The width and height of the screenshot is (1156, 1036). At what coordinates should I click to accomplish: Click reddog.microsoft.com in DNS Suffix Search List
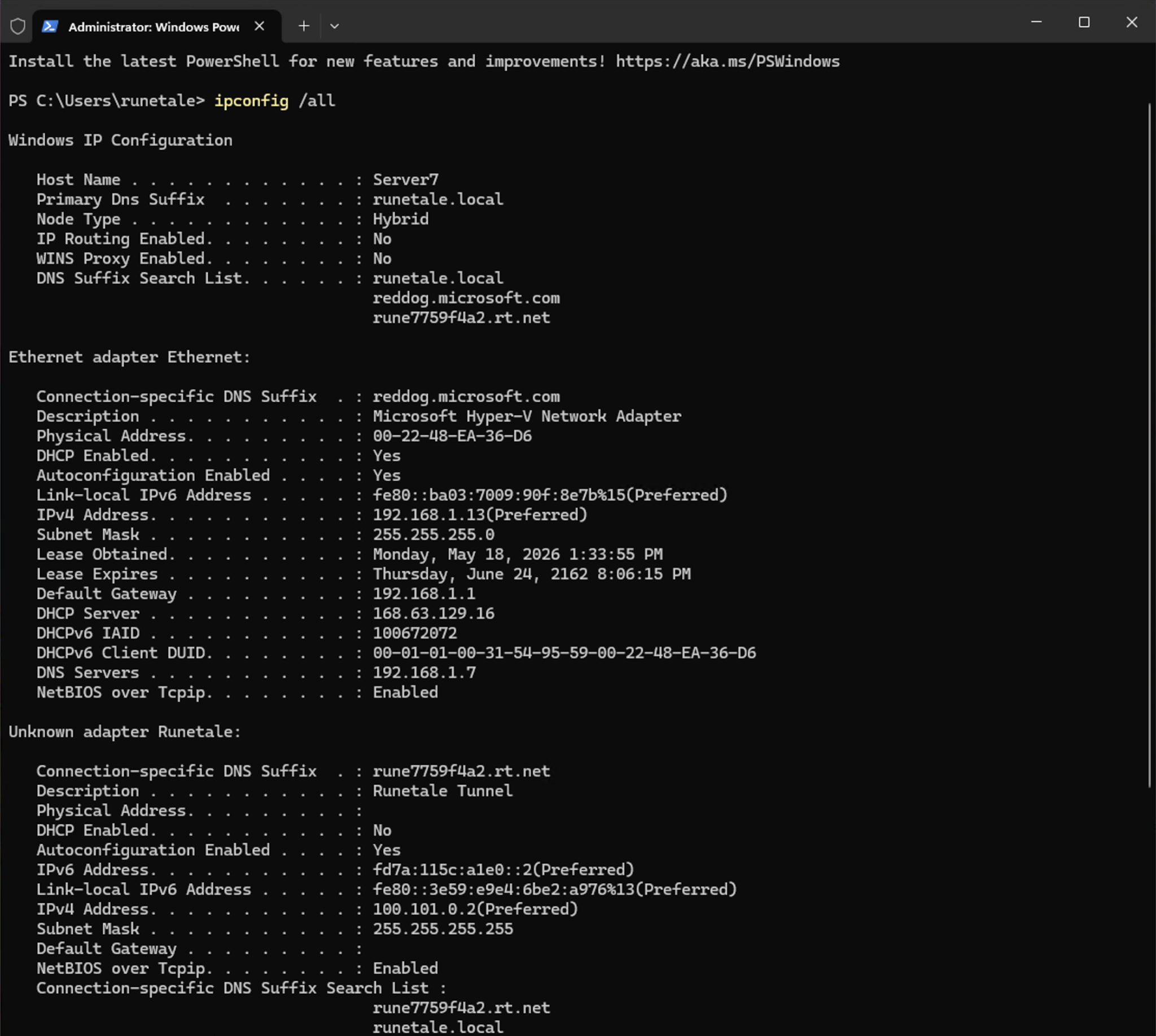466,298
